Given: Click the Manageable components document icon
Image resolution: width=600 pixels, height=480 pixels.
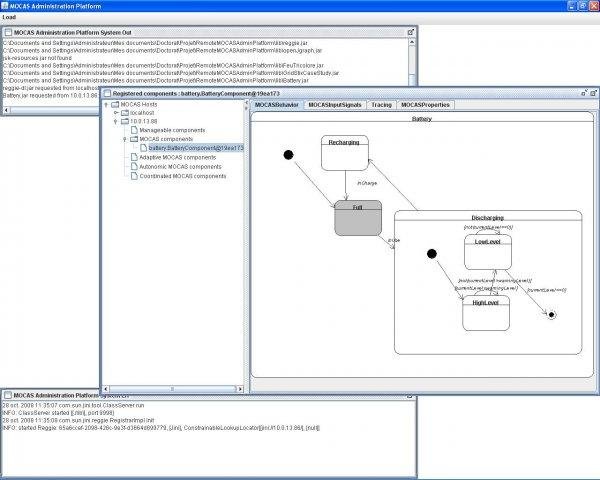Looking at the screenshot, I should [x=134, y=130].
